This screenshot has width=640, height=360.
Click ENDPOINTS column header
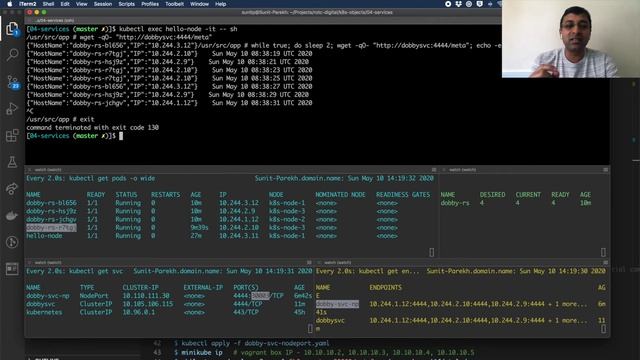coord(385,287)
